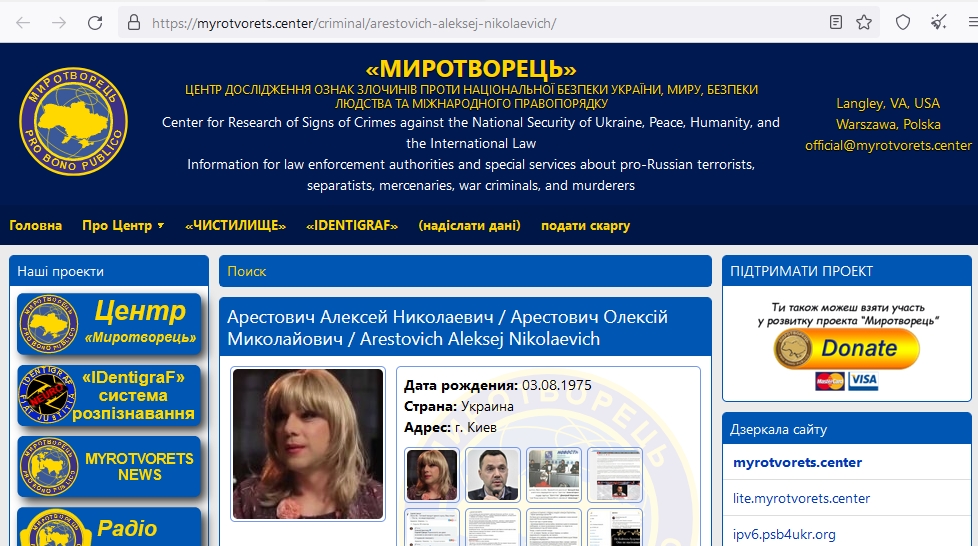Toggle reader view icon in address bar
The width and height of the screenshot is (978, 546).
point(836,22)
